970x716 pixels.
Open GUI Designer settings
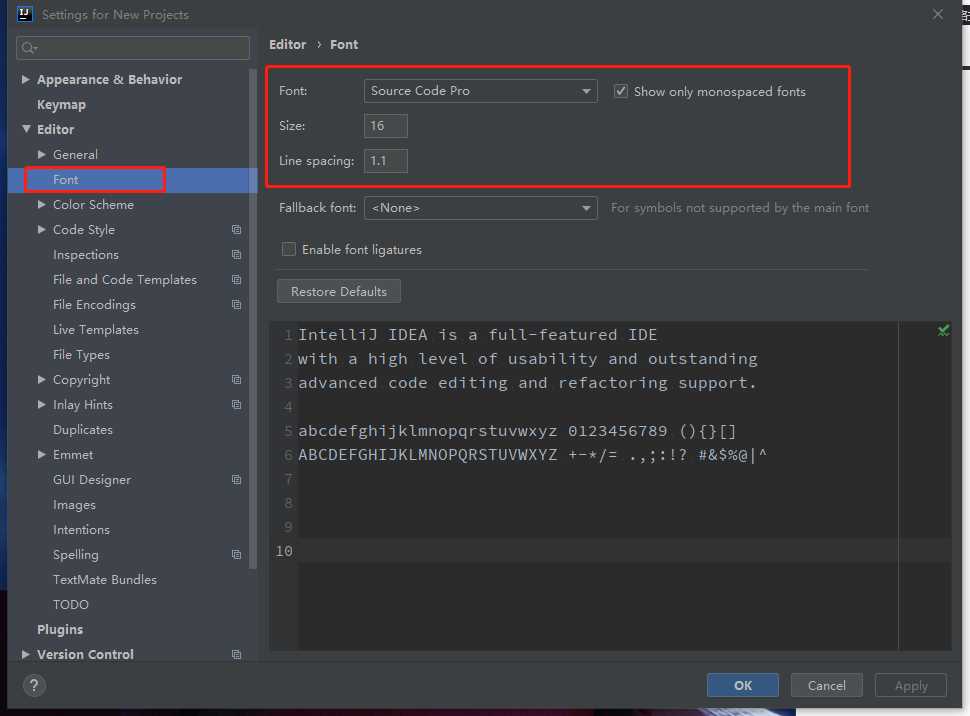click(92, 480)
